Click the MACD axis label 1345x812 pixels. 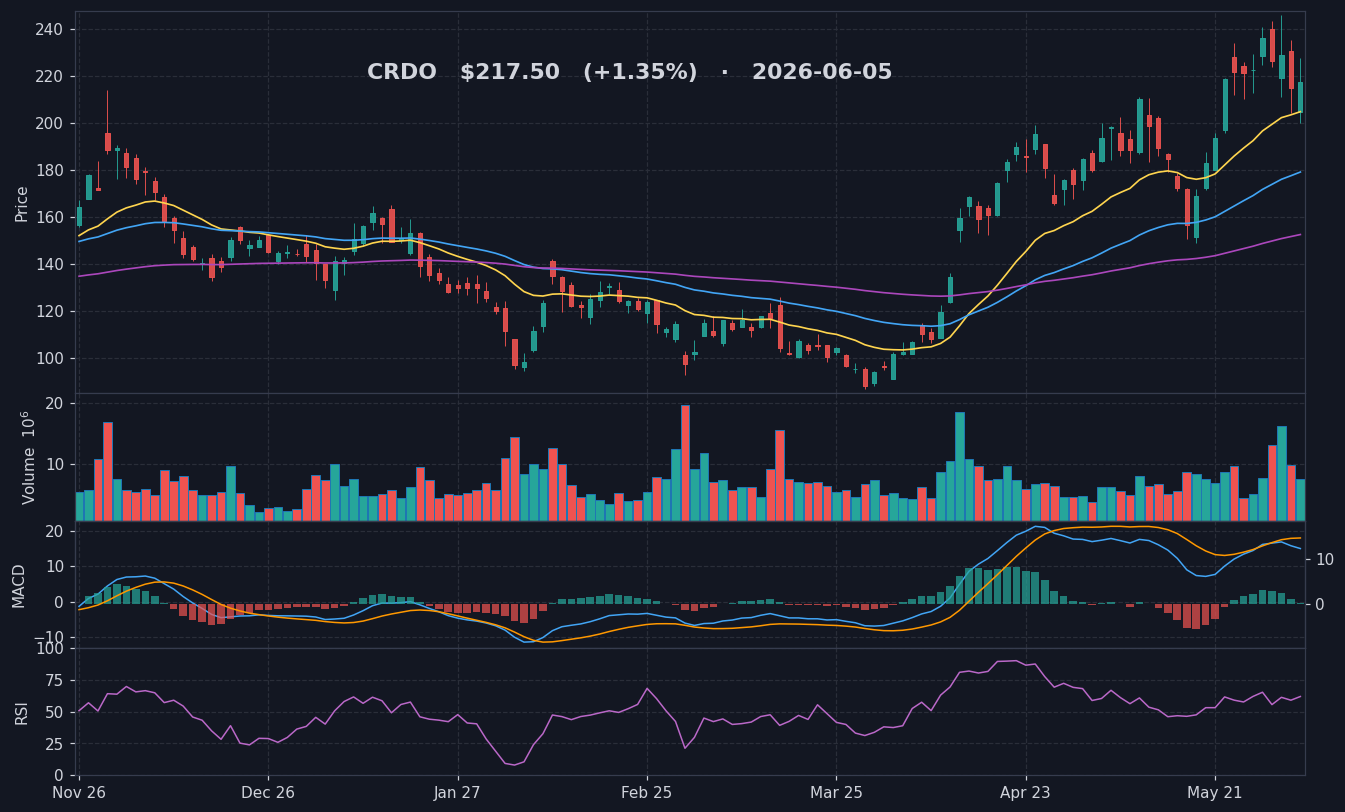coord(19,585)
